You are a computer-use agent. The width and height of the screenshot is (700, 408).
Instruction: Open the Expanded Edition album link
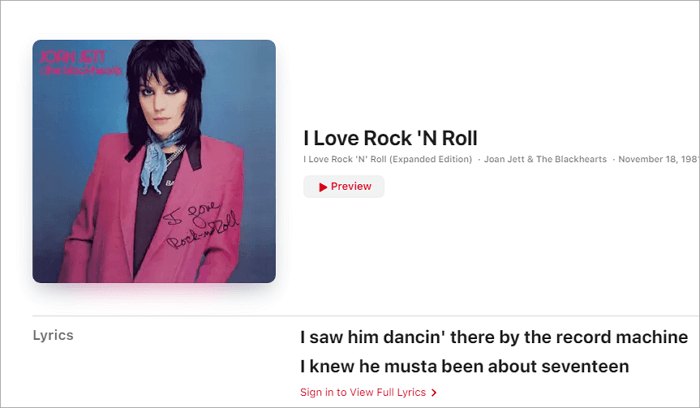pyautogui.click(x=387, y=160)
